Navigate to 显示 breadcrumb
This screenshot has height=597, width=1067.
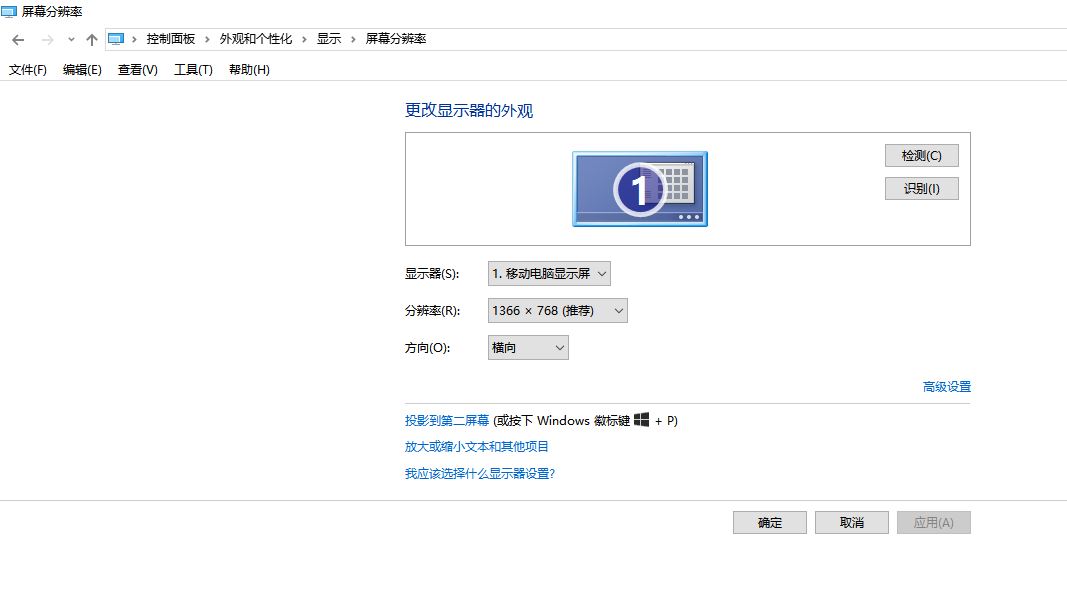pyautogui.click(x=329, y=39)
